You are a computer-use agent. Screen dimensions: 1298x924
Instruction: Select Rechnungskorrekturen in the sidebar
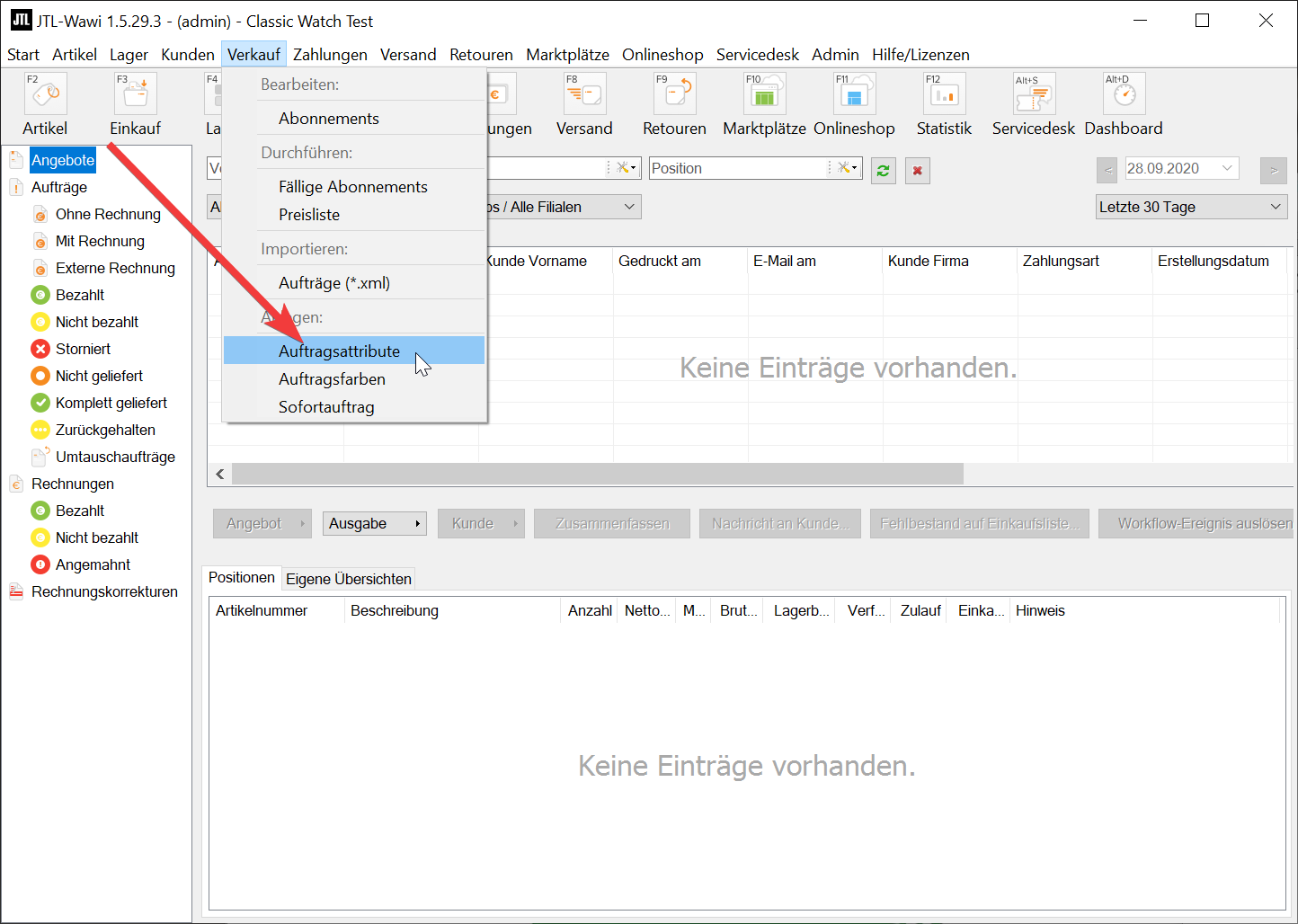pyautogui.click(x=104, y=591)
